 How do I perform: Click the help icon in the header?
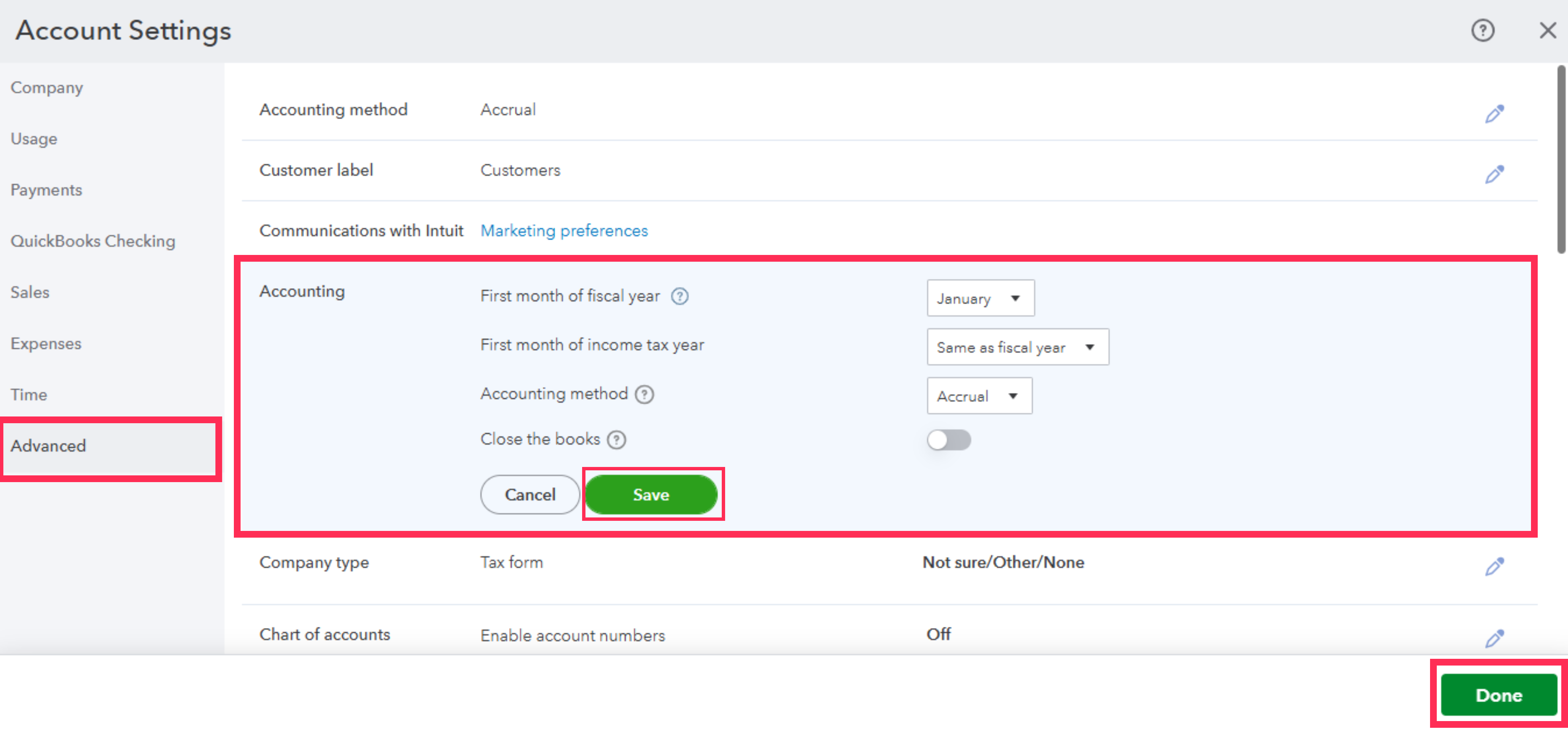[x=1482, y=30]
